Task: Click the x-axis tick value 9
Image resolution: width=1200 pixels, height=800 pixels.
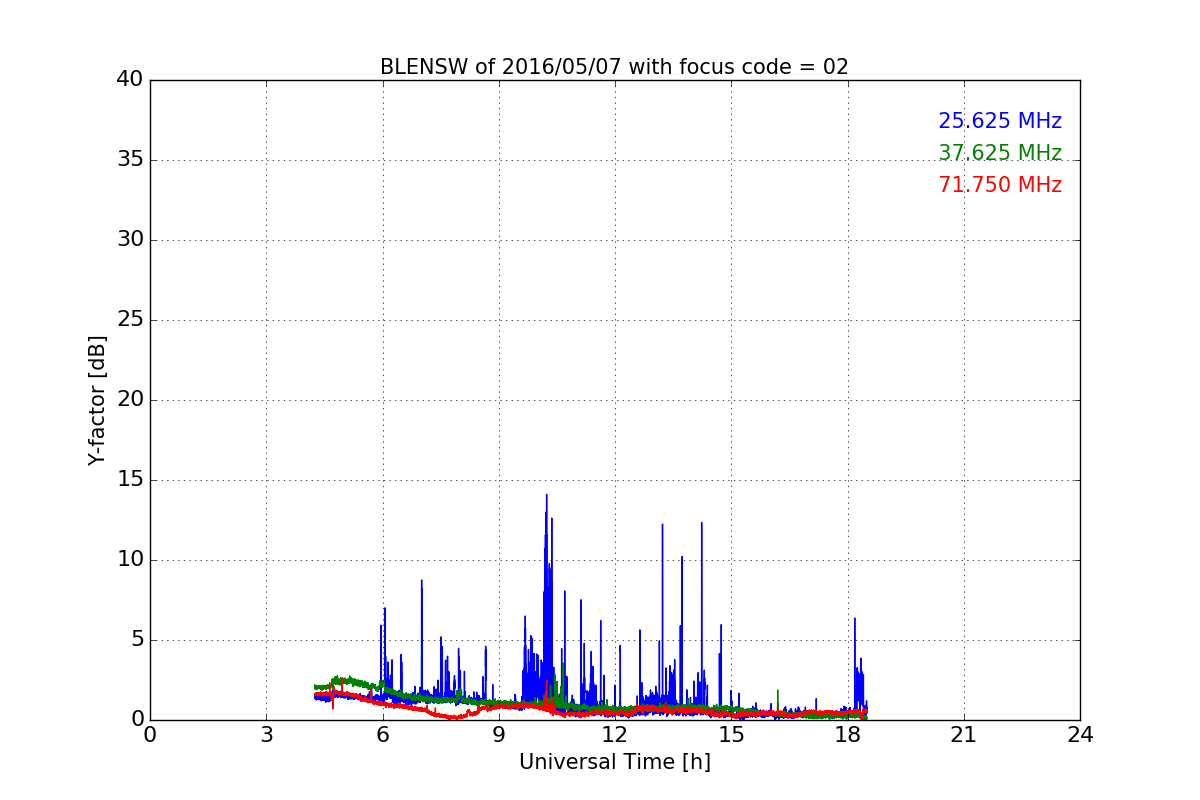Action: click(499, 735)
